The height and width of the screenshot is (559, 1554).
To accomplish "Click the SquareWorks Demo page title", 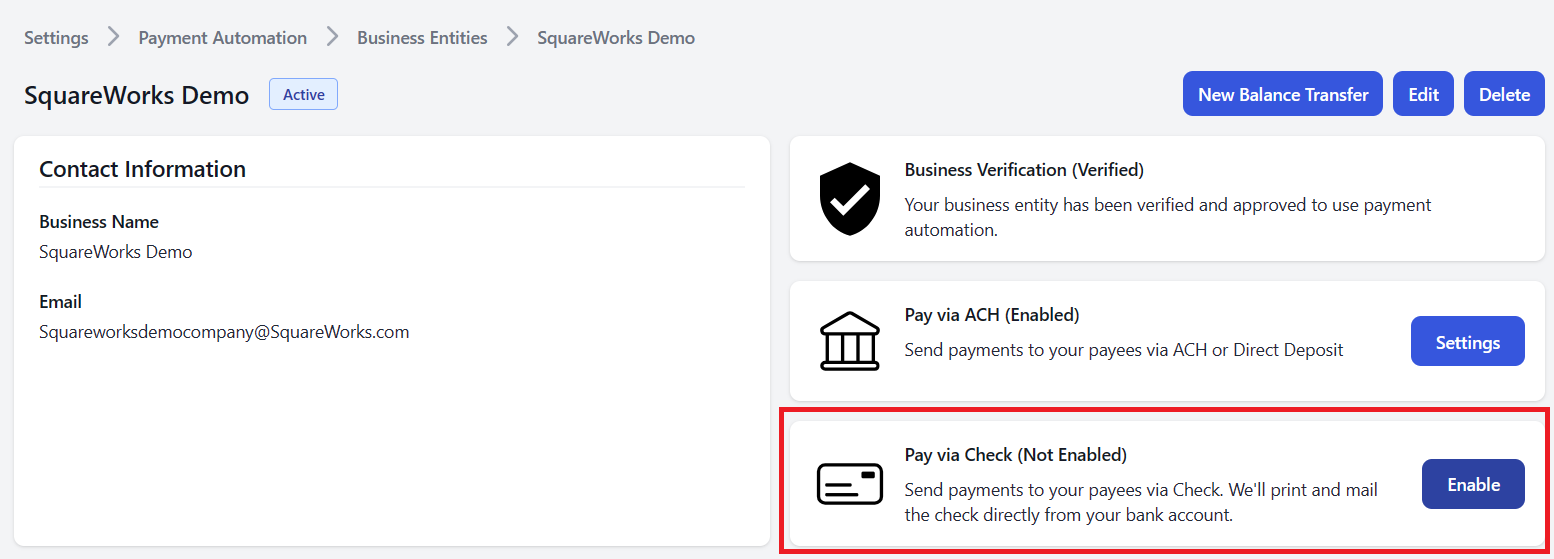I will [136, 96].
